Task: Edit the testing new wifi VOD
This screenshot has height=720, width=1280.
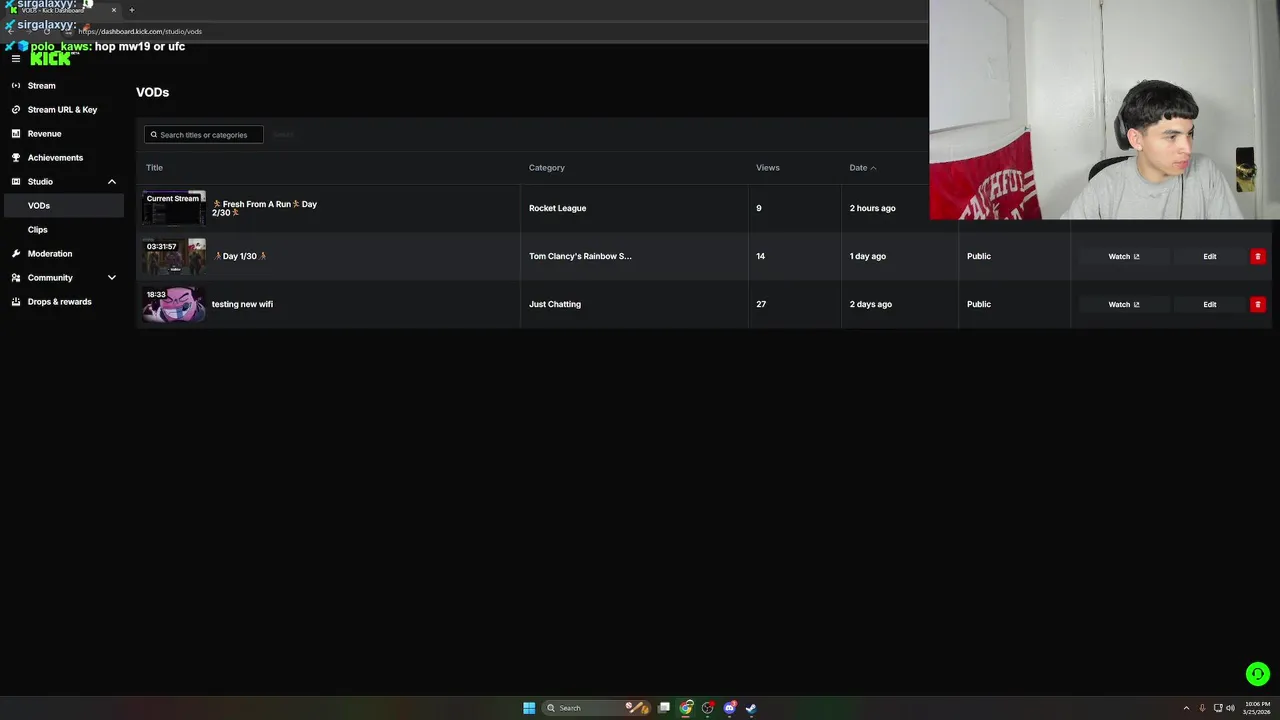Action: pyautogui.click(x=1210, y=305)
